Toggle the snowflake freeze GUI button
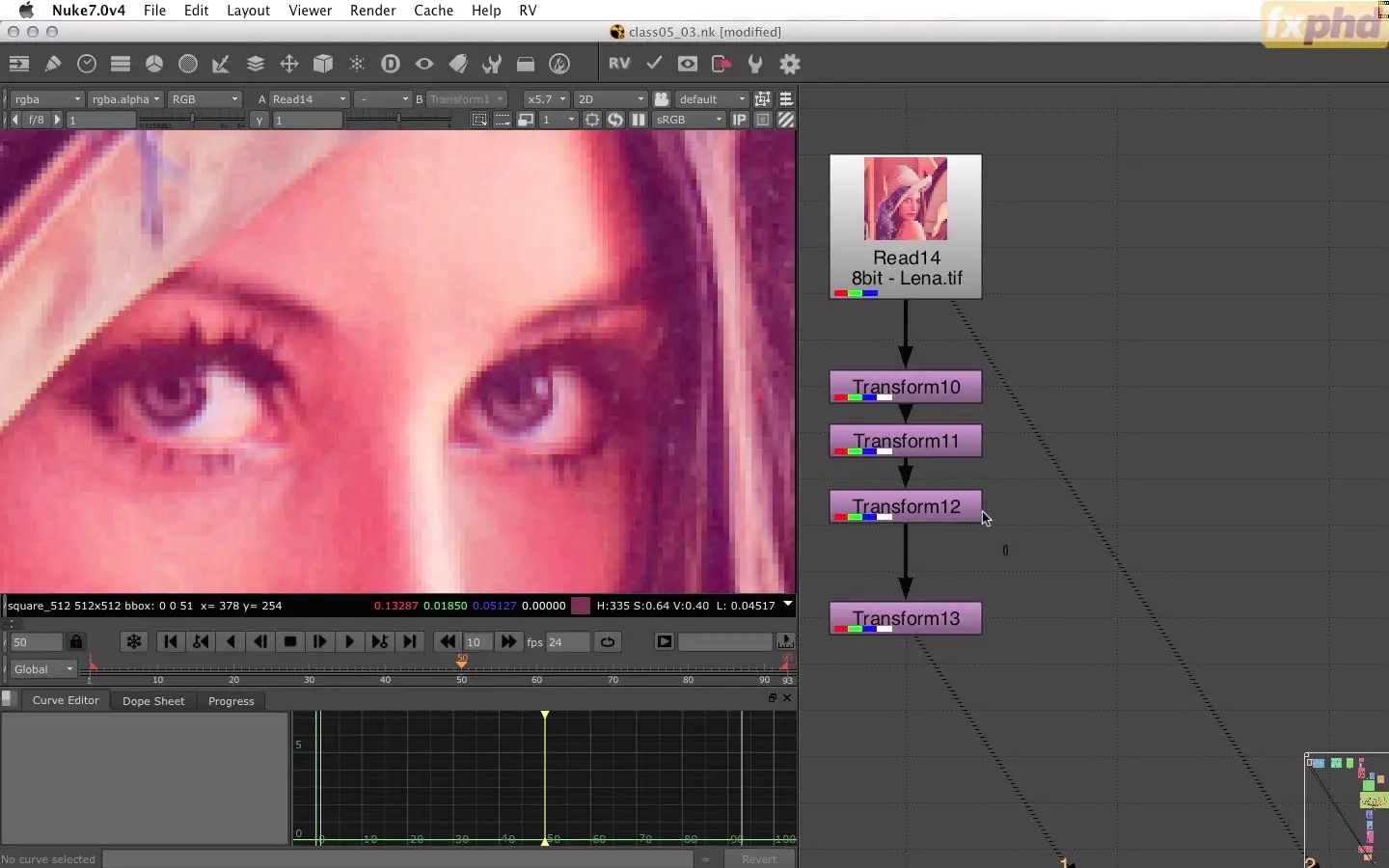 pos(134,642)
